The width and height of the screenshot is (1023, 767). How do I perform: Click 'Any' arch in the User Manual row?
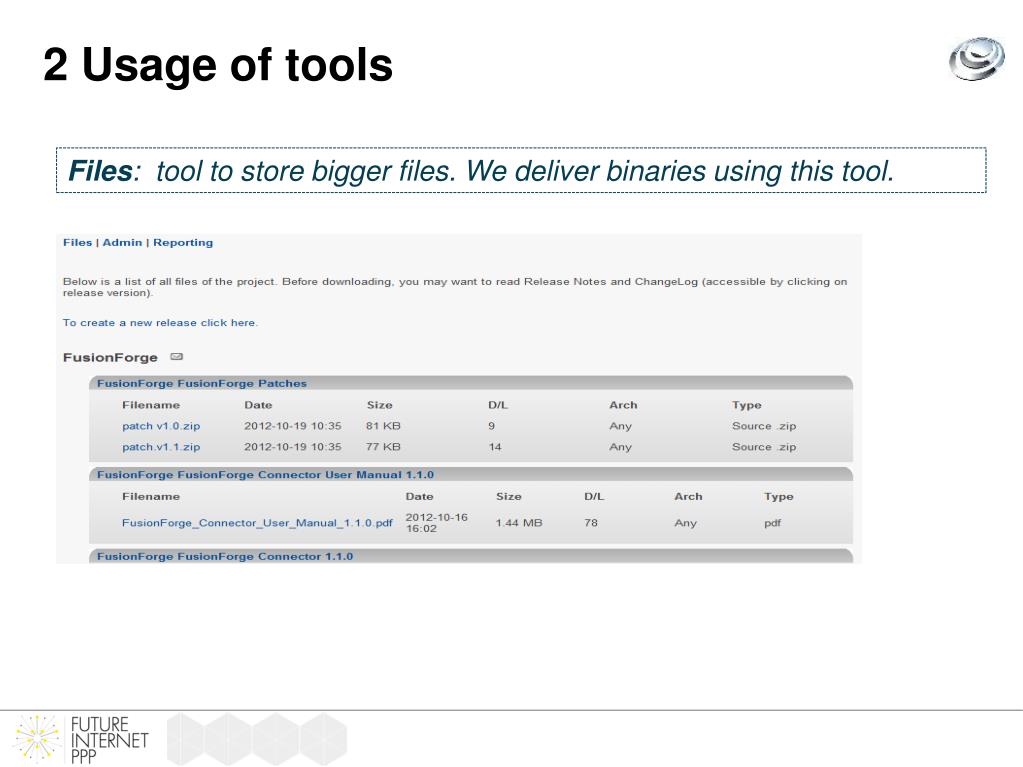click(686, 523)
